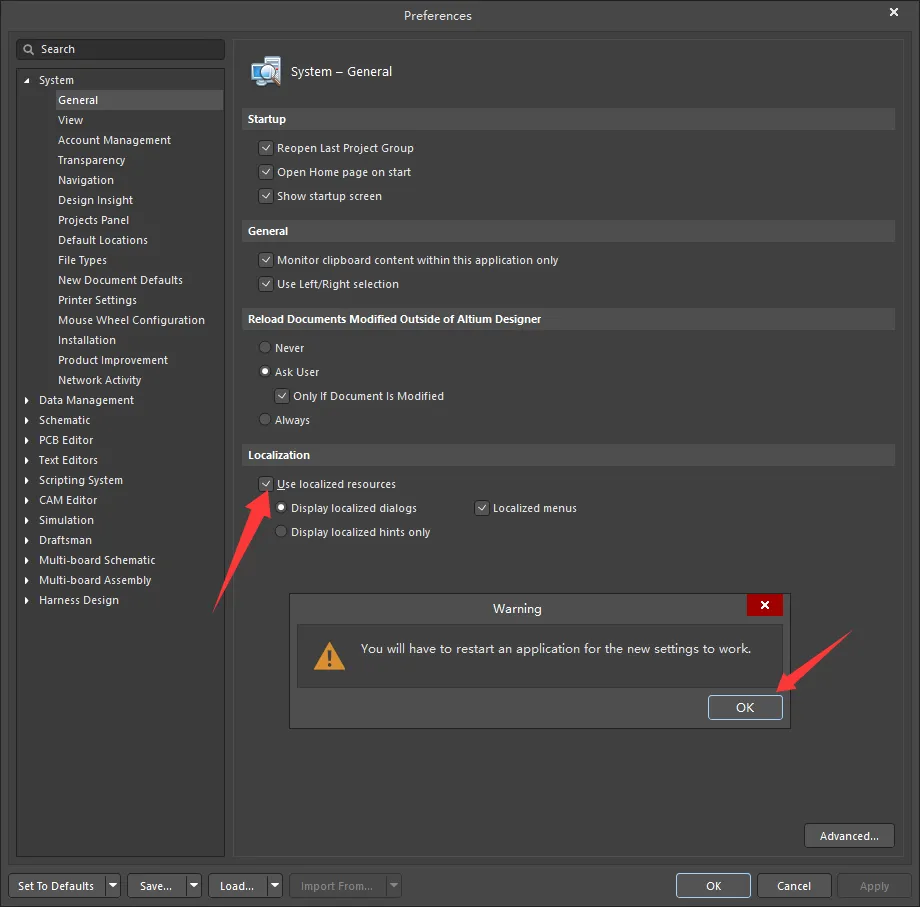Screen dimensions: 920x907
Task: Expand the Scripting System node
Action: (26, 480)
